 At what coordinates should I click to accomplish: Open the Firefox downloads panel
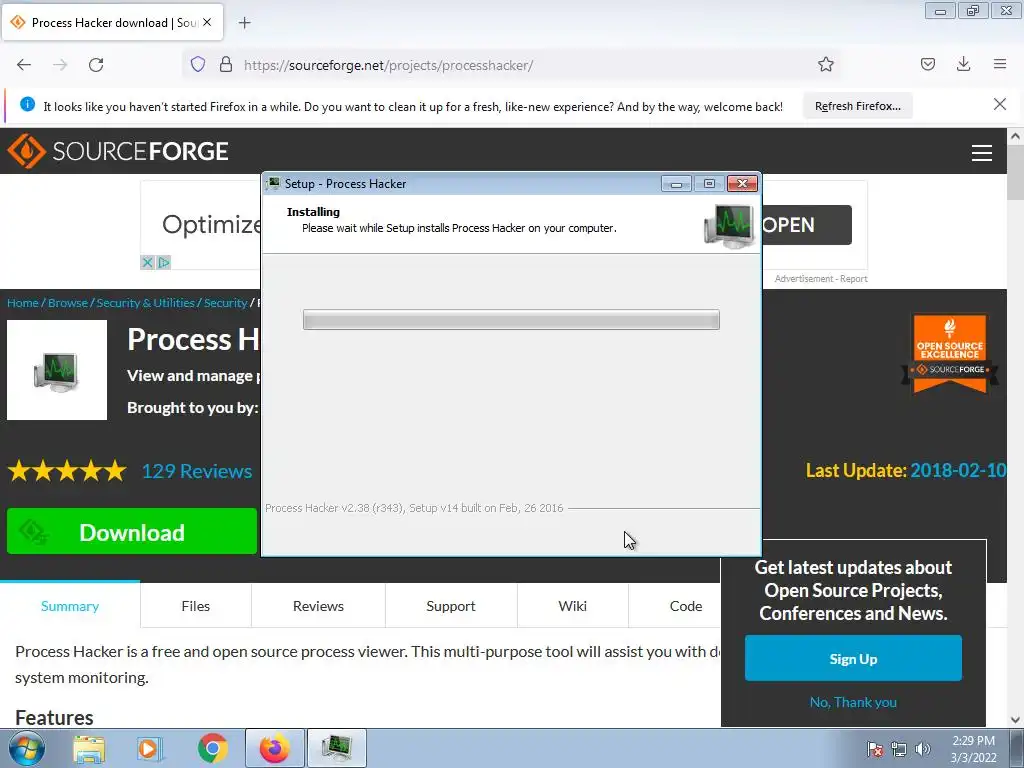pyautogui.click(x=963, y=64)
